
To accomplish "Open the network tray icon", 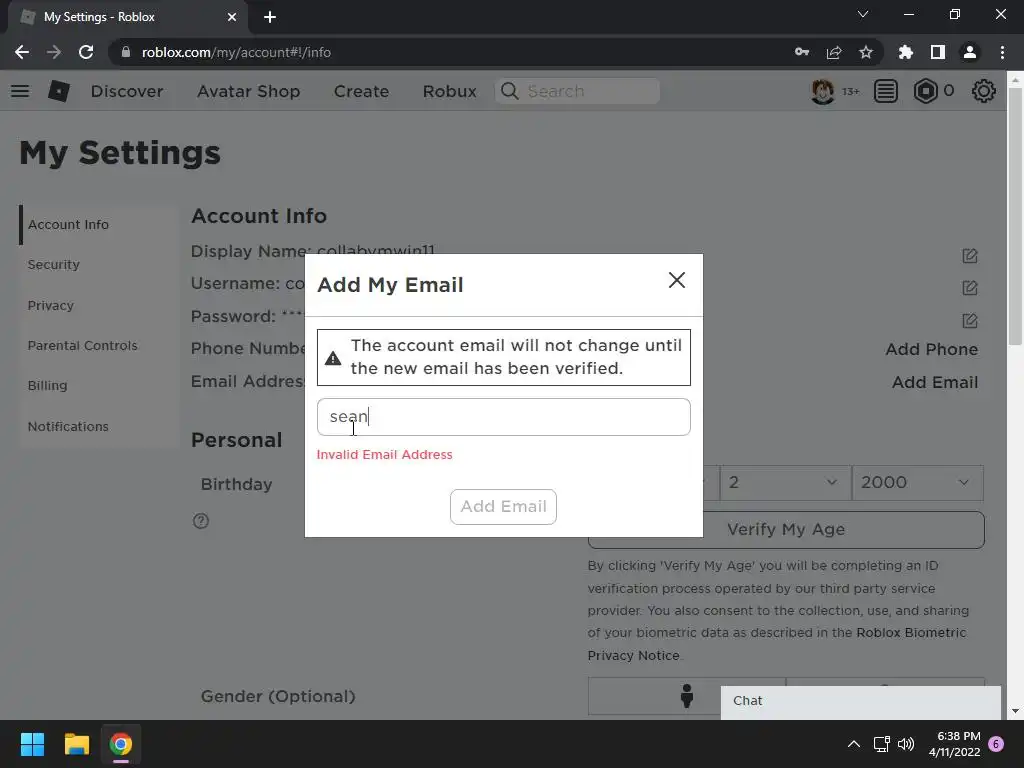I will coord(882,744).
